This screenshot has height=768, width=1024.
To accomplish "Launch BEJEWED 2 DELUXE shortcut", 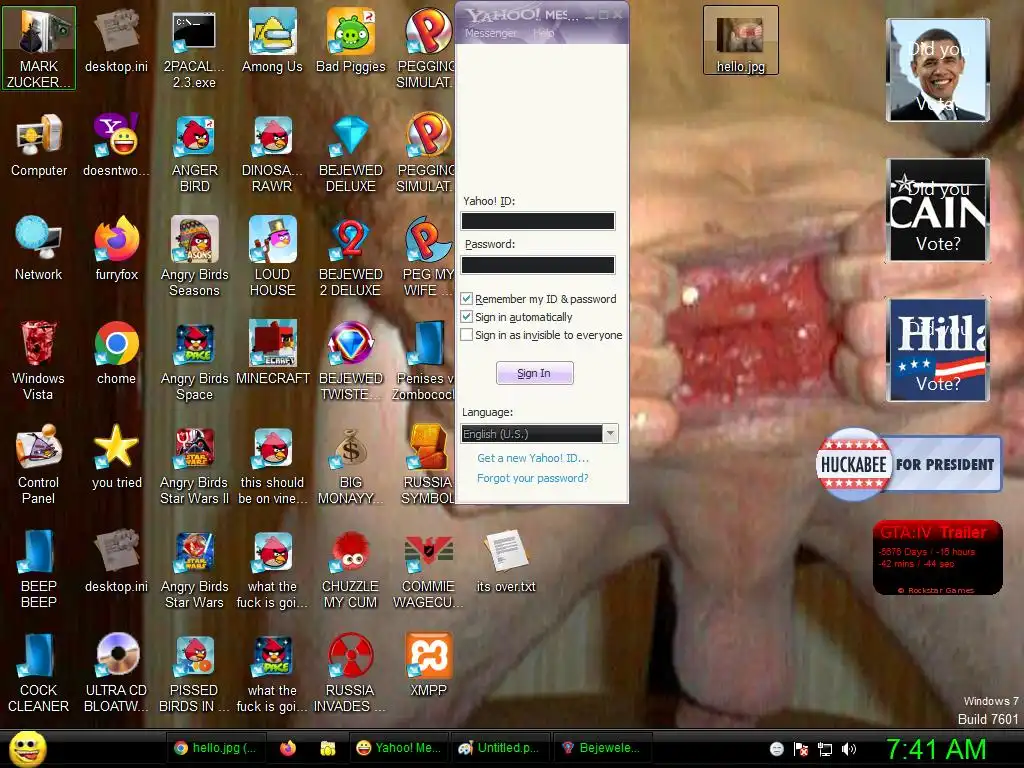I will [351, 257].
